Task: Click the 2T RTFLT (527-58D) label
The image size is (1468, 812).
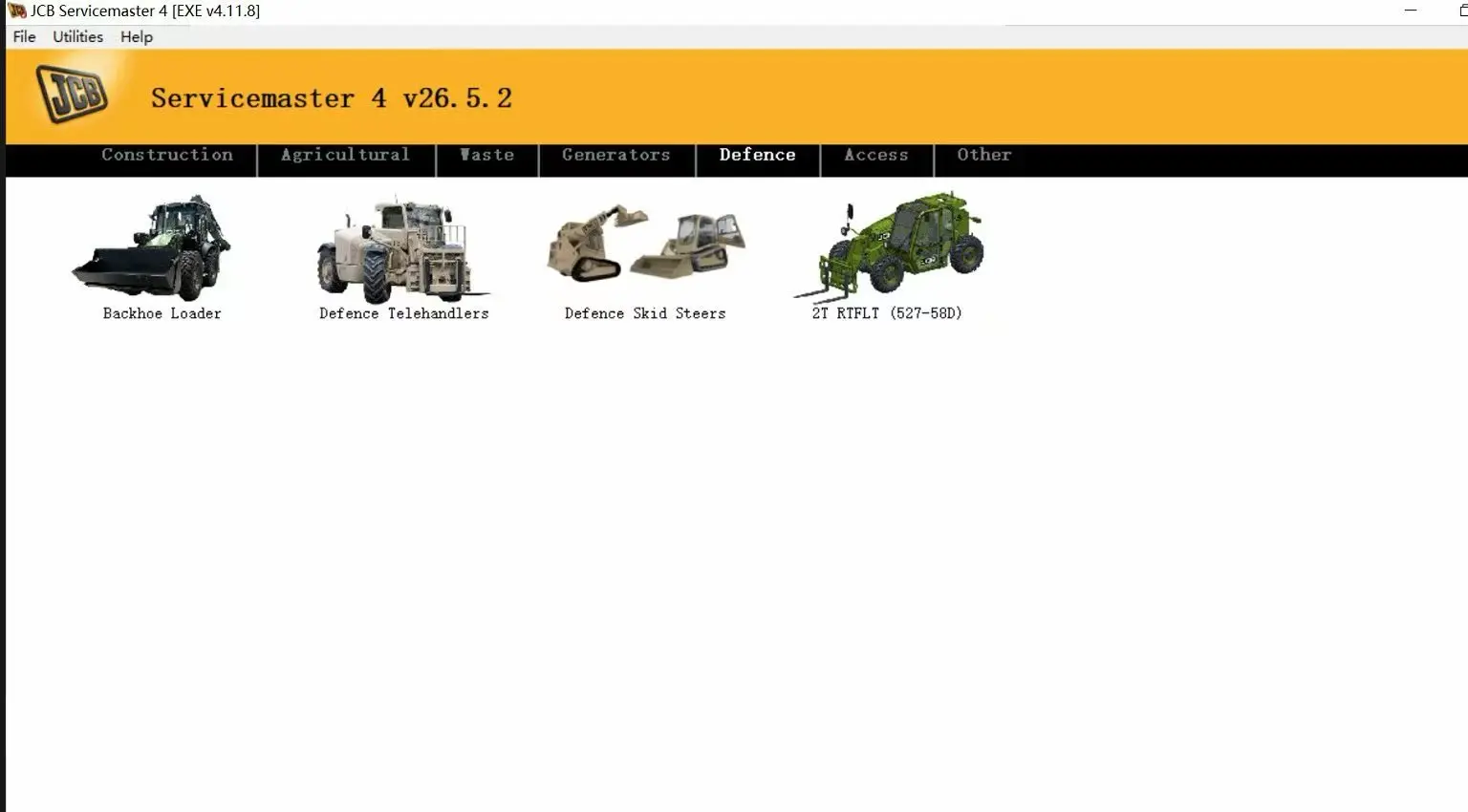Action: tap(887, 313)
